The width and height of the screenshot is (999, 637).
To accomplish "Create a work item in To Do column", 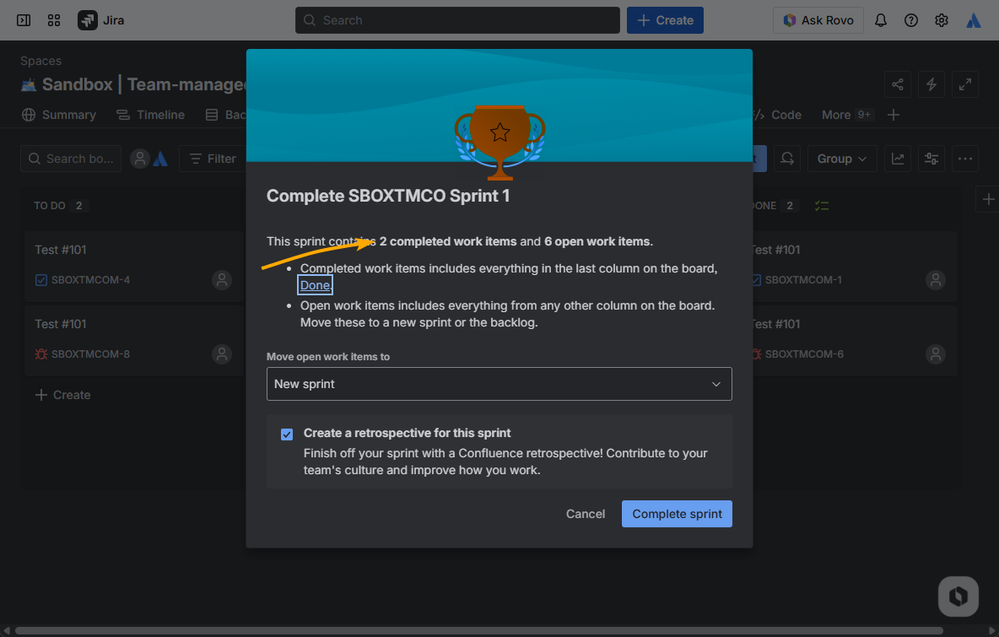I will pyautogui.click(x=62, y=395).
